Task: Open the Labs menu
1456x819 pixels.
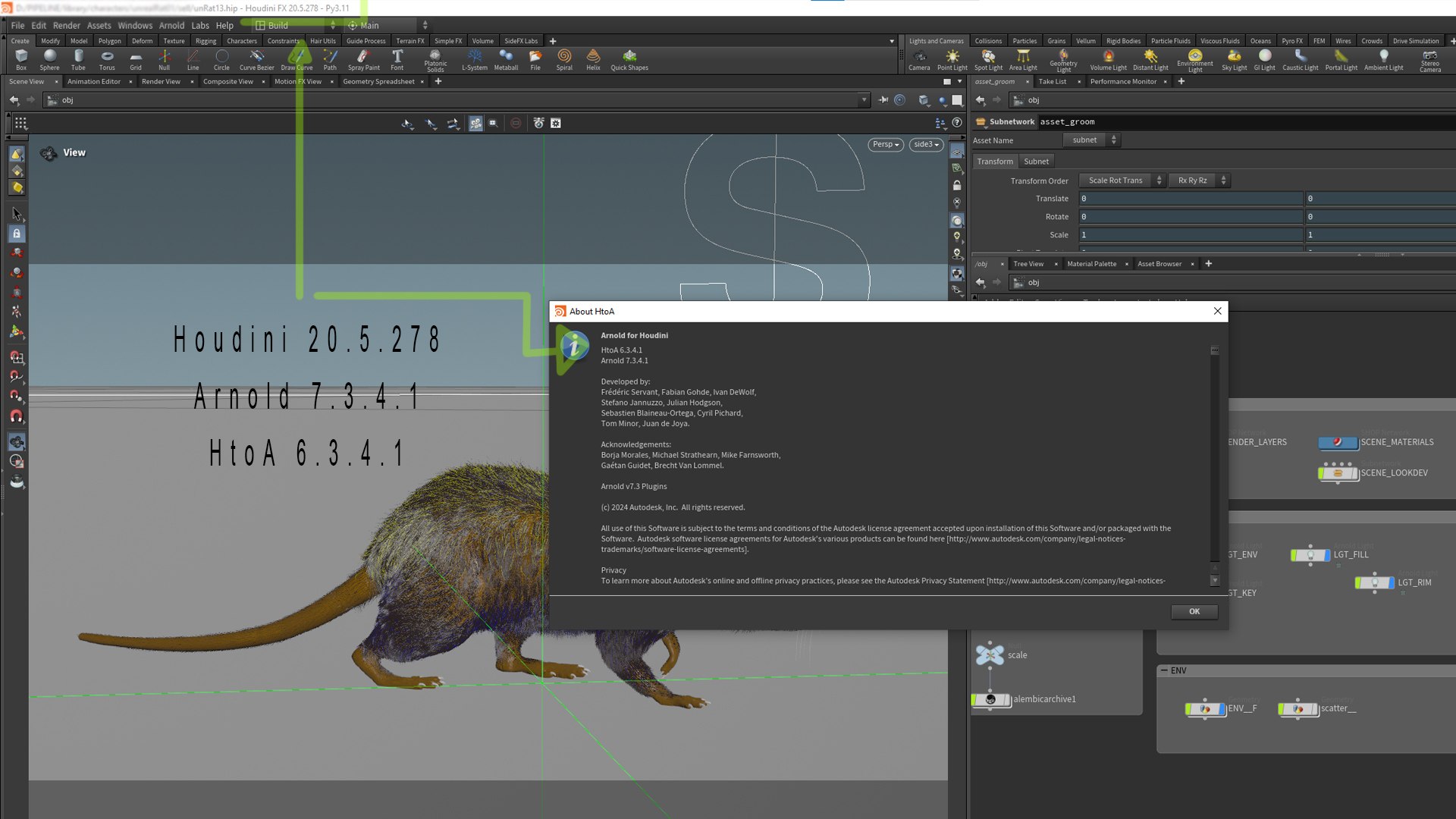Action: tap(200, 25)
